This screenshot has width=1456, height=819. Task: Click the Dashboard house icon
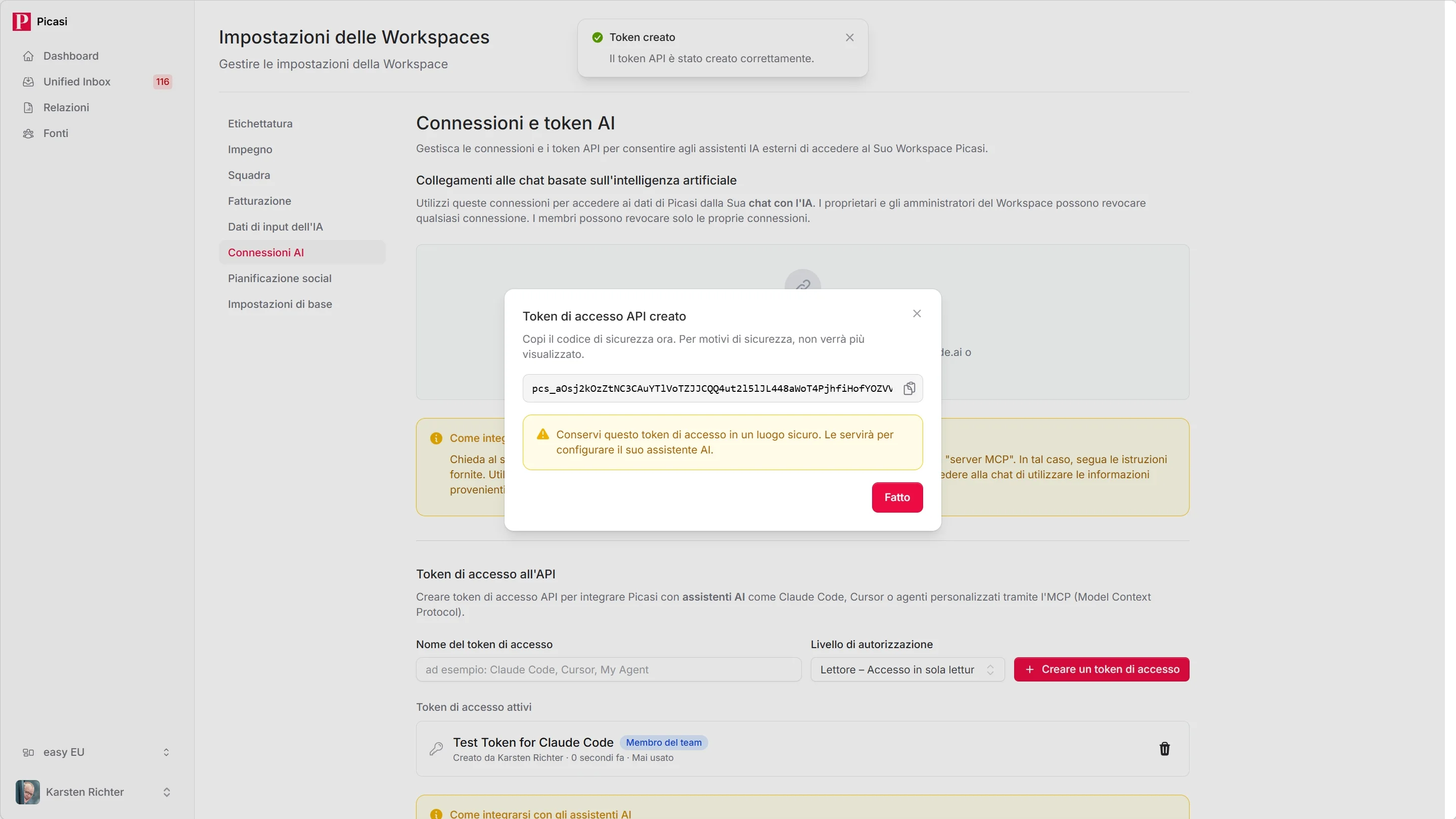coord(28,56)
